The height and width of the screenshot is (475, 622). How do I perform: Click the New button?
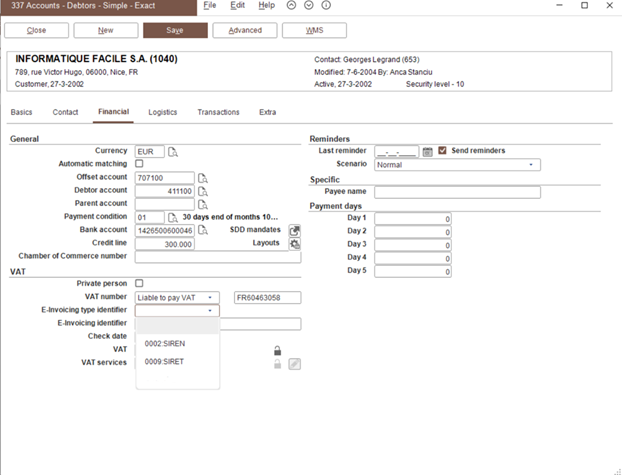(x=106, y=30)
